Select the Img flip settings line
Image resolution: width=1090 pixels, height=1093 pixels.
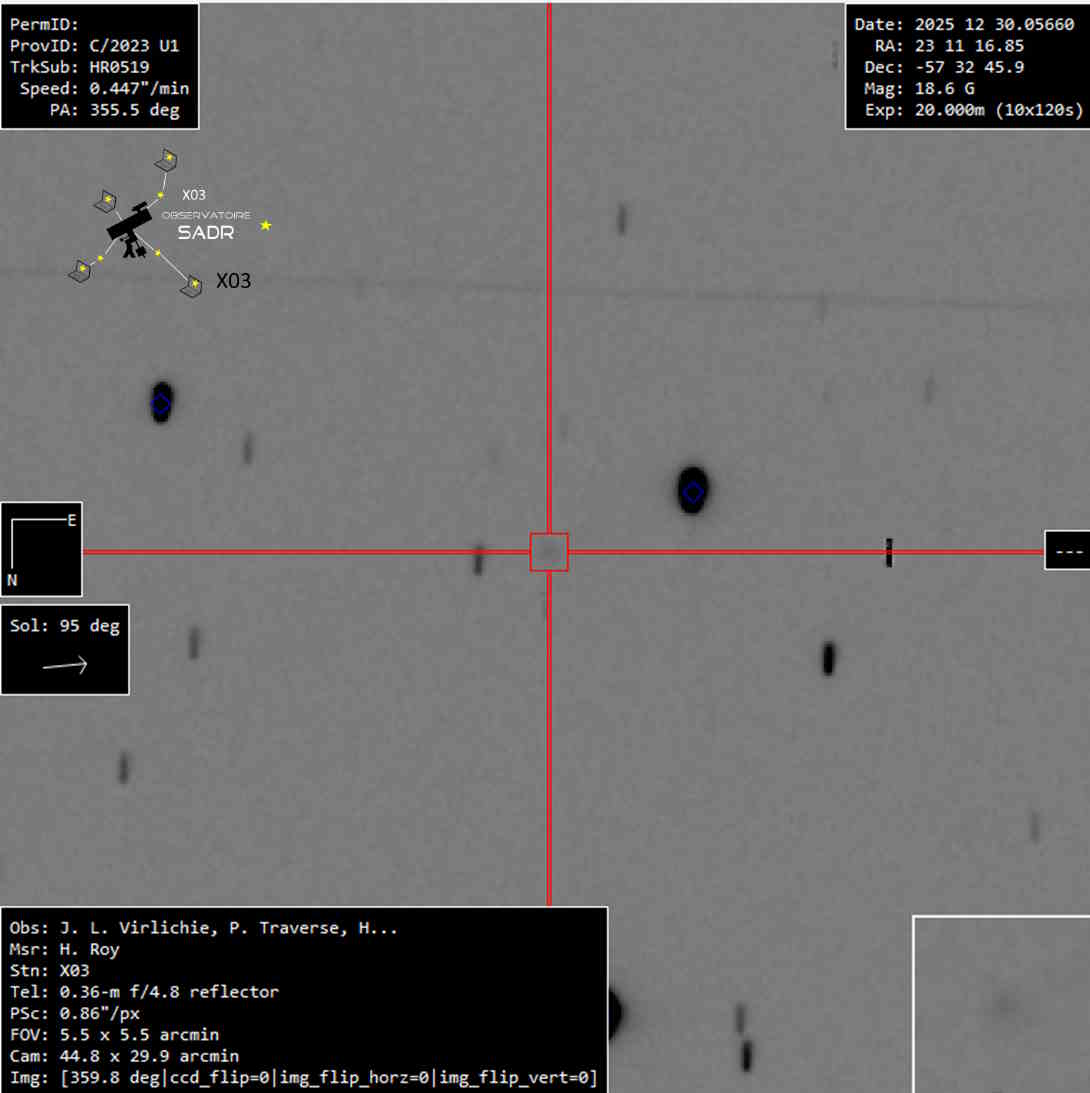pos(303,1077)
